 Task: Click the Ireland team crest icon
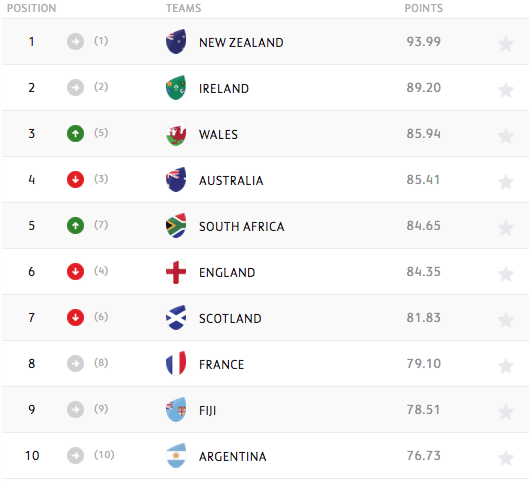tap(176, 87)
